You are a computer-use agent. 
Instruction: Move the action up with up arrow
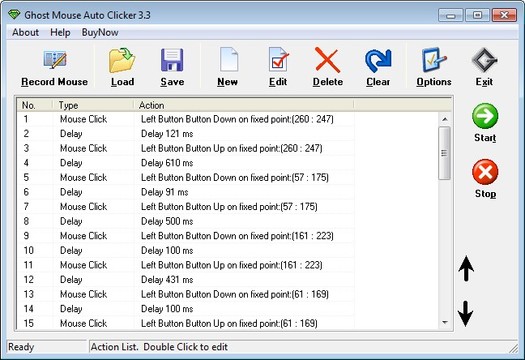(466, 268)
